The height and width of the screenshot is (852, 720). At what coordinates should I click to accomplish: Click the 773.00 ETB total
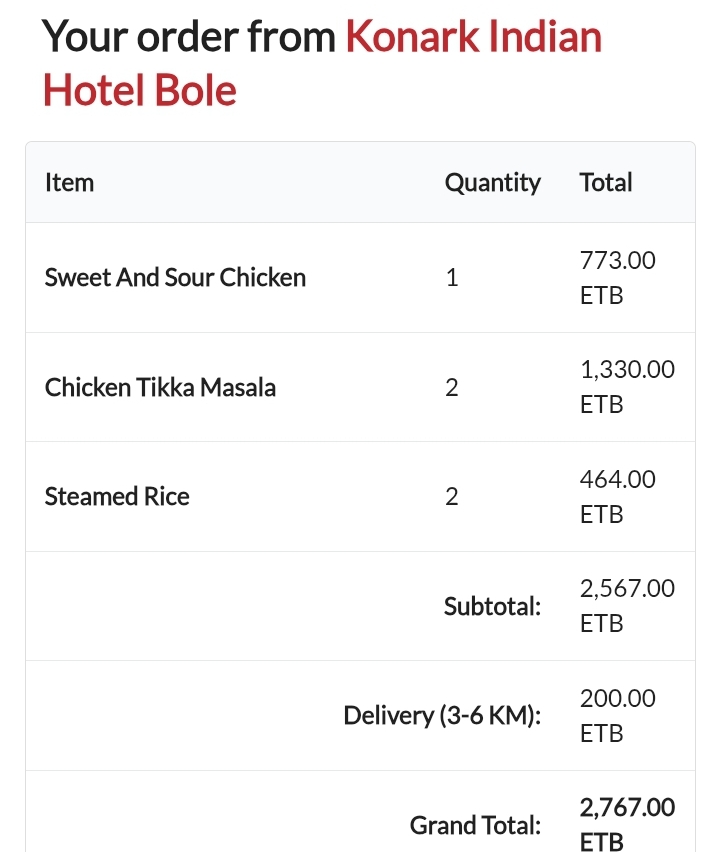[617, 278]
